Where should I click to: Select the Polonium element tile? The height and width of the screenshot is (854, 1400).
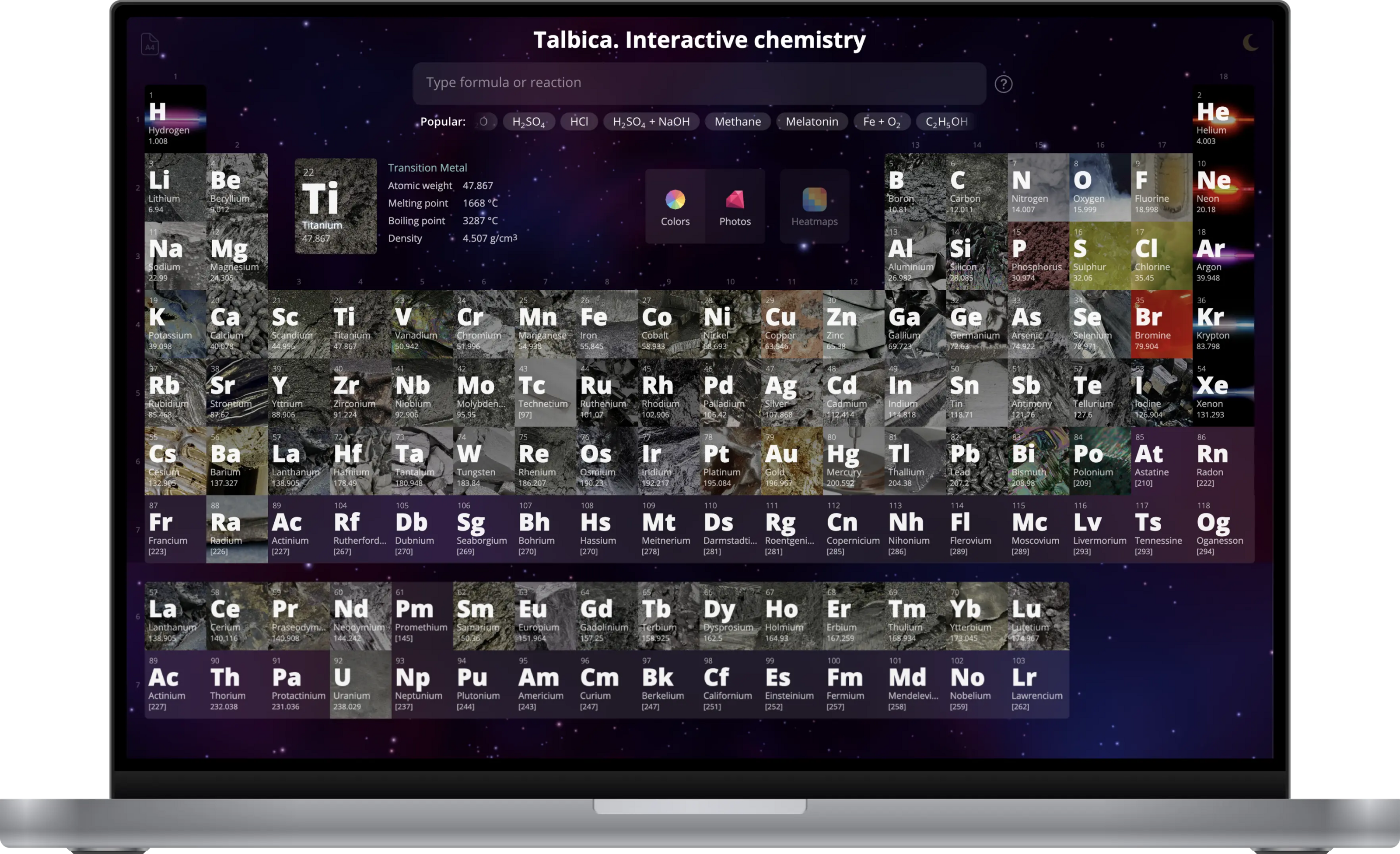1100,461
